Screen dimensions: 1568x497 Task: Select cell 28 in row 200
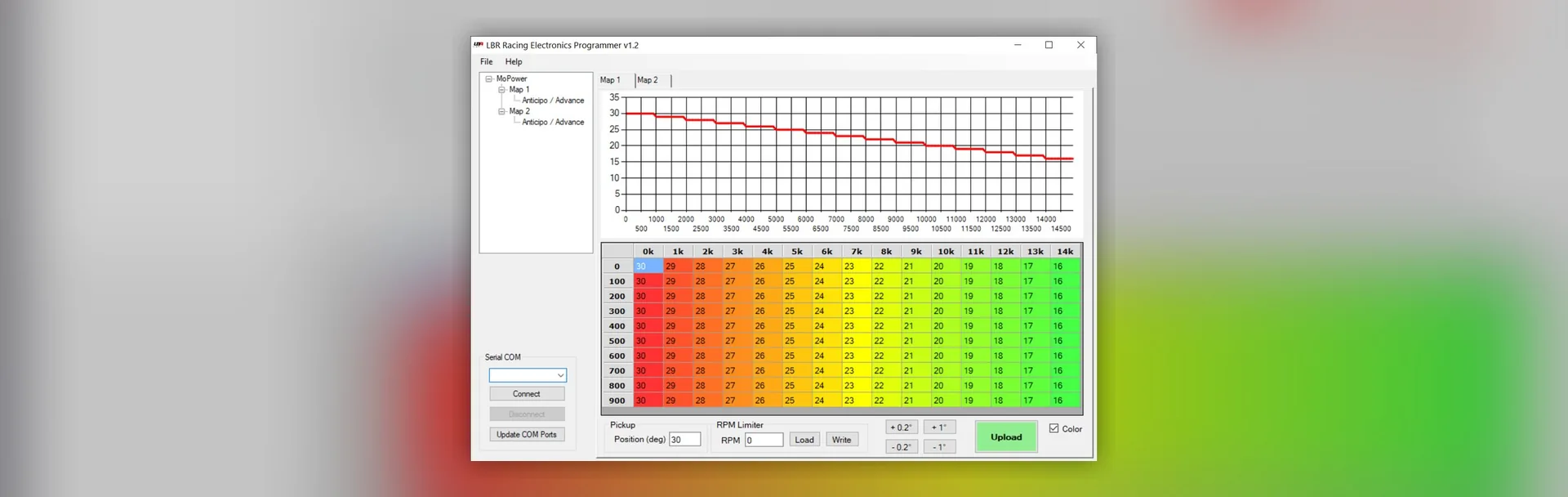(708, 296)
